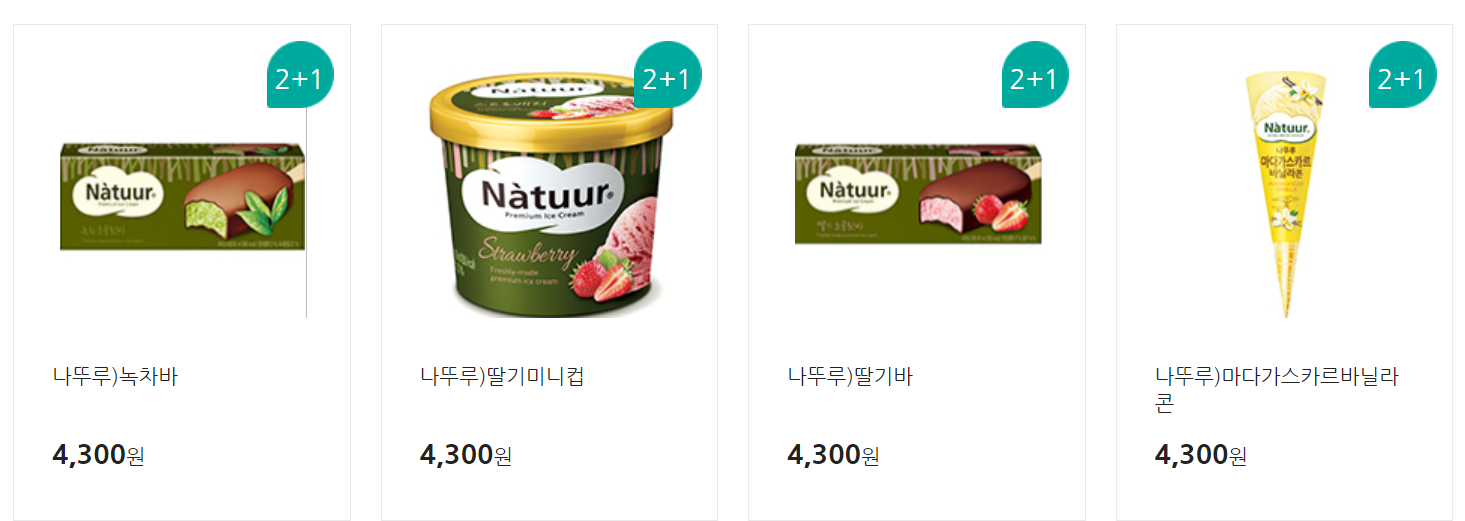This screenshot has height=521, width=1465.
Task: Select the 4,300원 price under 딸기바
Action: (833, 455)
